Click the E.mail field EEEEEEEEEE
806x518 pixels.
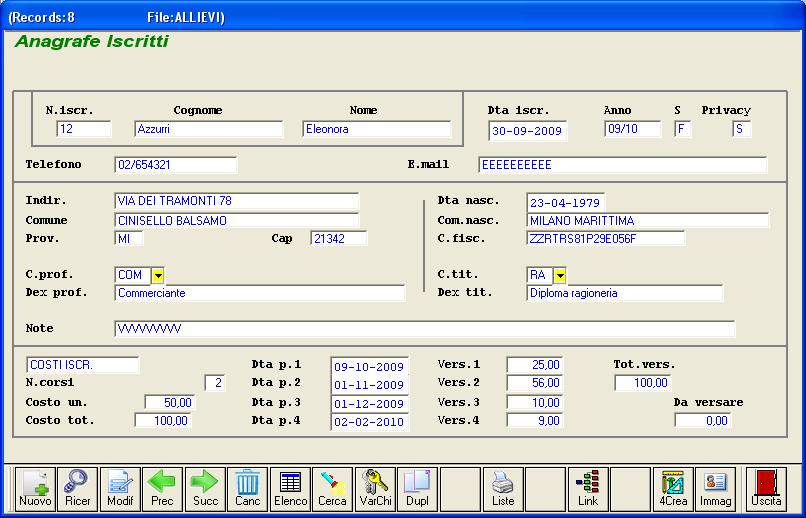(x=622, y=165)
